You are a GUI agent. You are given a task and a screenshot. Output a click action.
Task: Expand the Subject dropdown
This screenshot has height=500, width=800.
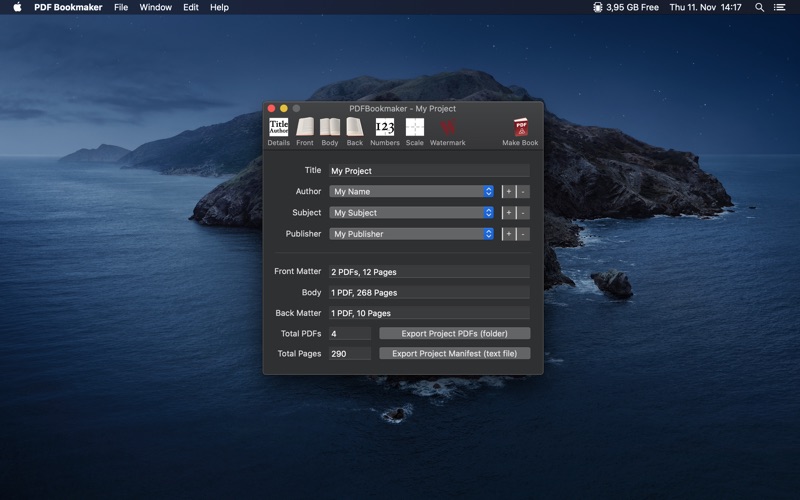point(411,213)
